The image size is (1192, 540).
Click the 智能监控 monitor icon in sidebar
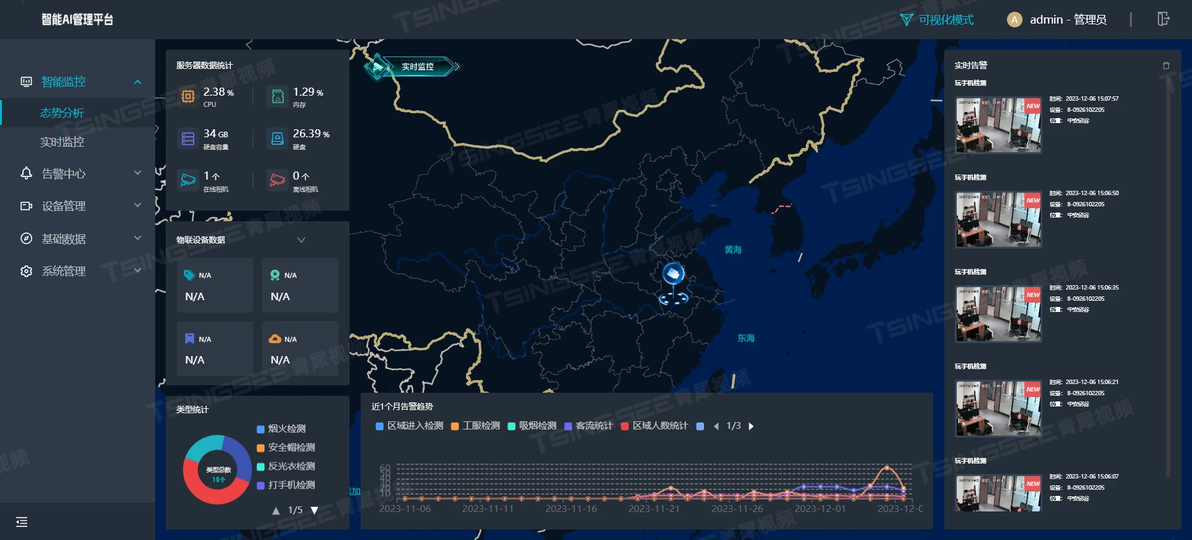tap(27, 81)
